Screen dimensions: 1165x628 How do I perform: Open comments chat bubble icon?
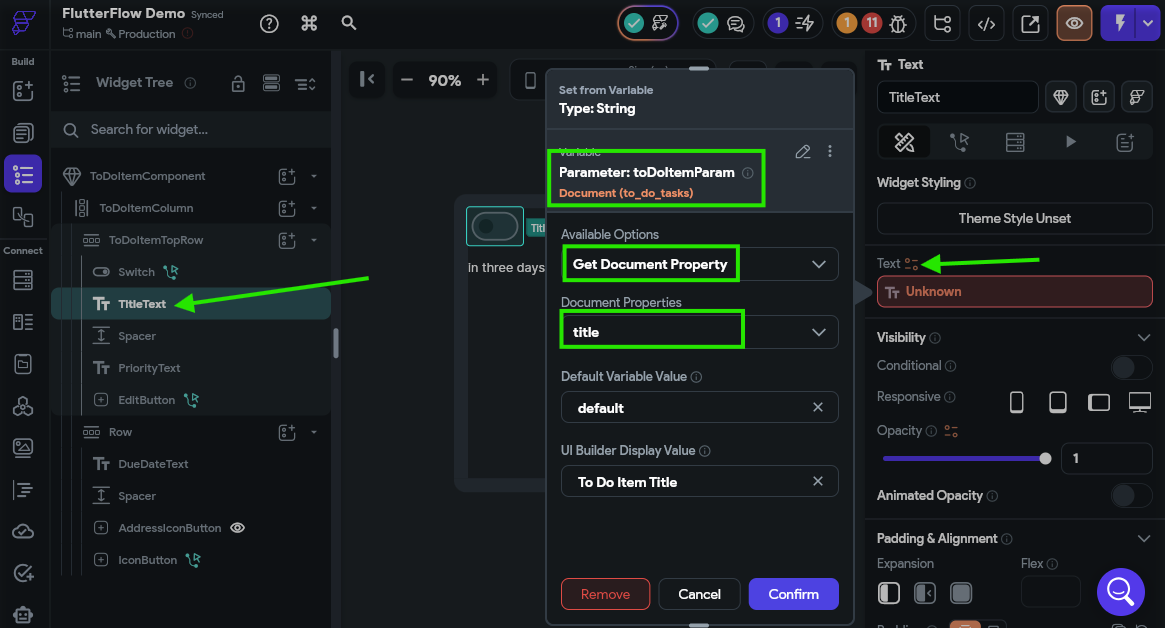click(x=736, y=24)
